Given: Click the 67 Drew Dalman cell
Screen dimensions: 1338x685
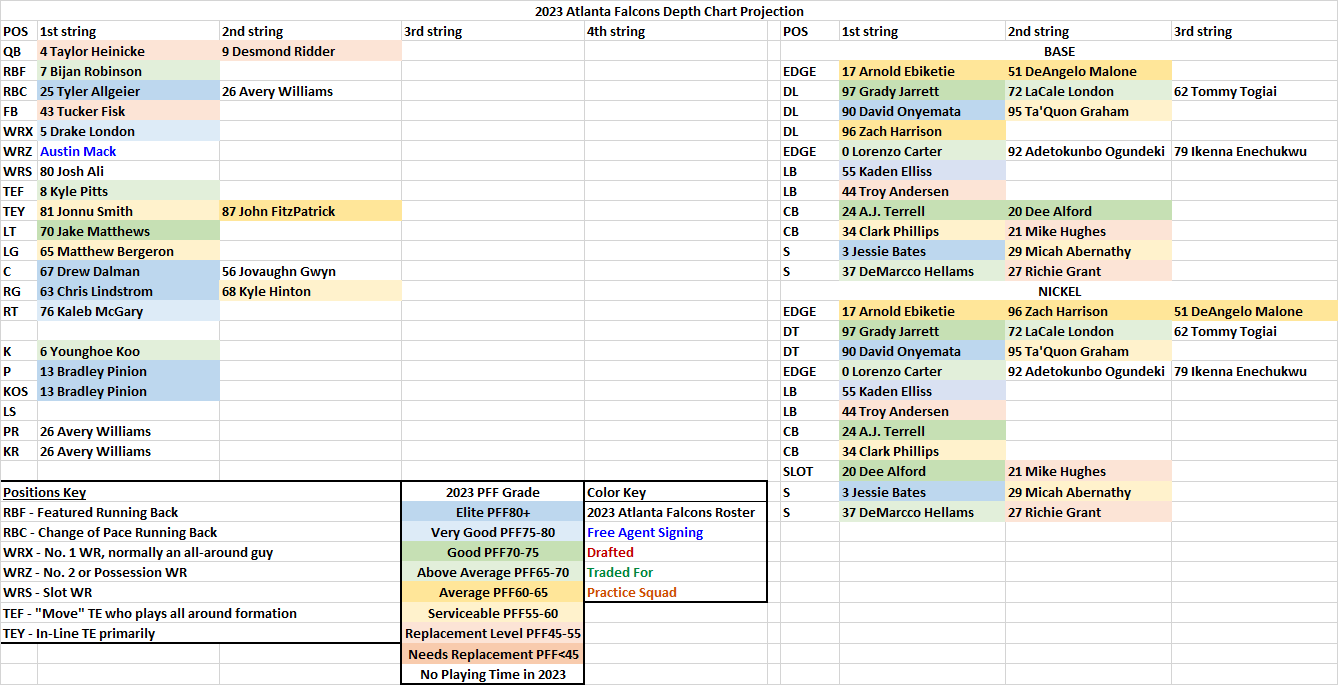Looking at the screenshot, I should click(128, 271).
